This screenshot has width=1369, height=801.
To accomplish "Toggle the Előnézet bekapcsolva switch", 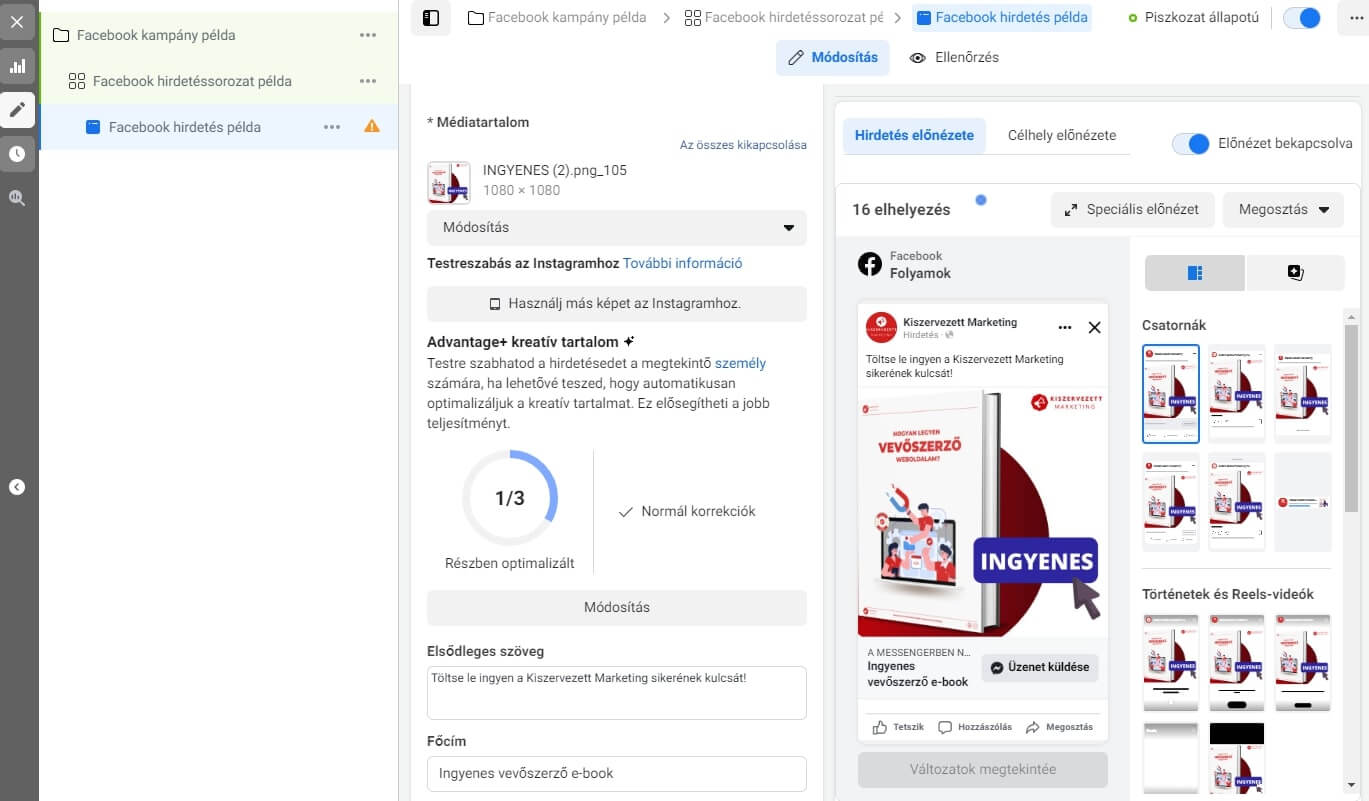I will [1191, 144].
